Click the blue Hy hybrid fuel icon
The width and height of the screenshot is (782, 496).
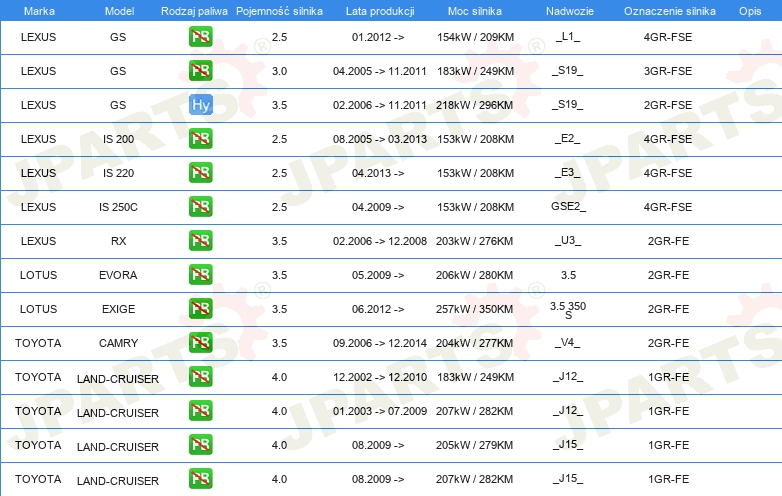click(200, 105)
